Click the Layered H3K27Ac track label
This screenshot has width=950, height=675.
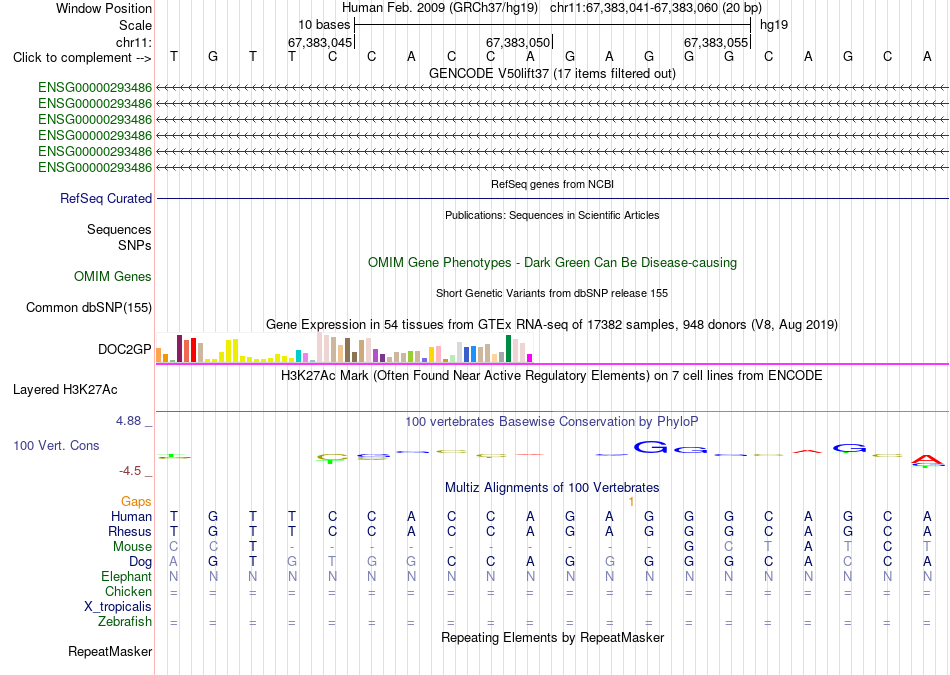[x=65, y=390]
